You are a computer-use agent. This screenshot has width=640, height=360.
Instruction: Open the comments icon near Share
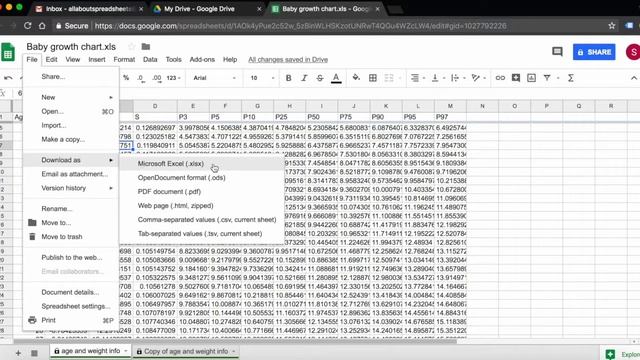(557, 52)
